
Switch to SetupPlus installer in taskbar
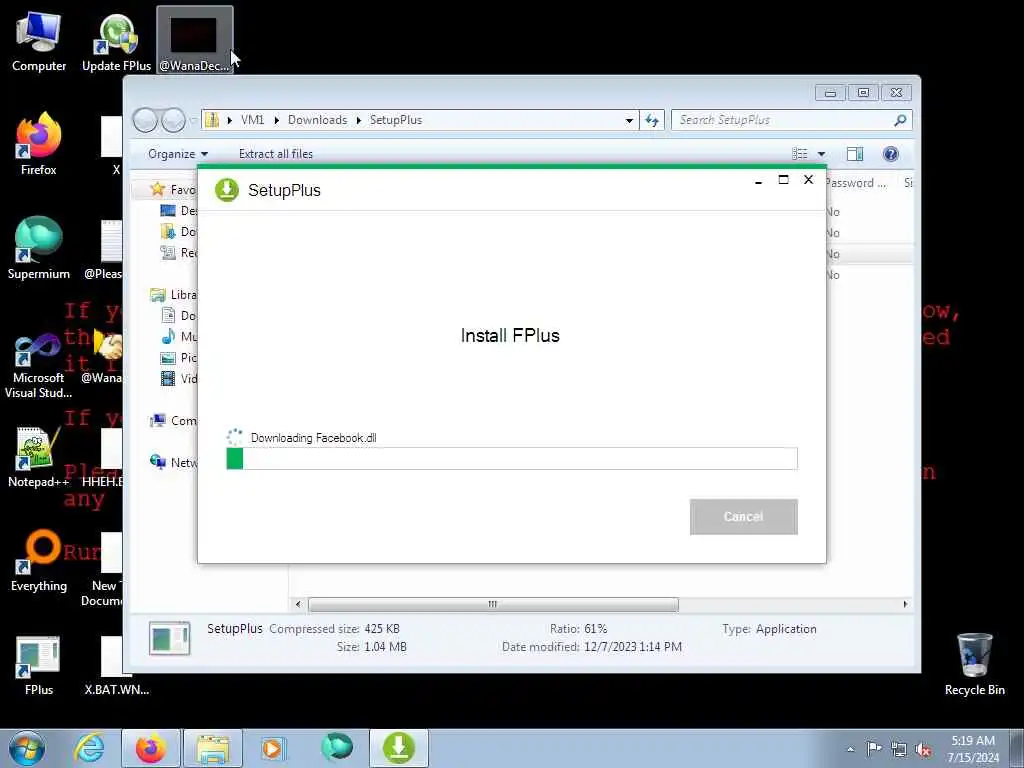point(399,748)
